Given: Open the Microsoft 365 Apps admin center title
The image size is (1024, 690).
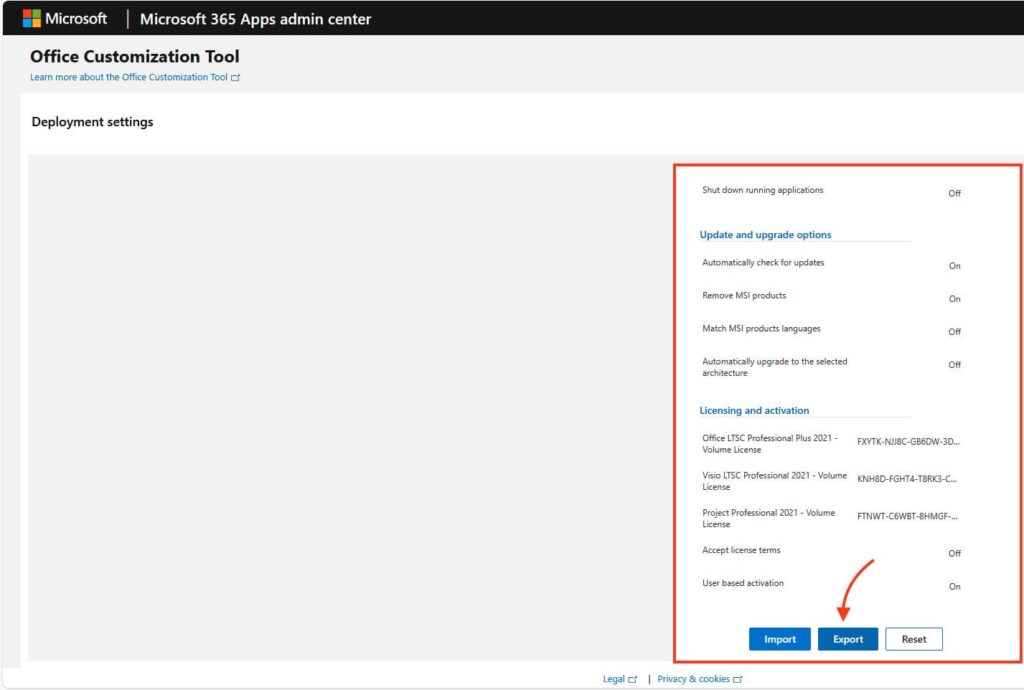Looking at the screenshot, I should [x=255, y=19].
